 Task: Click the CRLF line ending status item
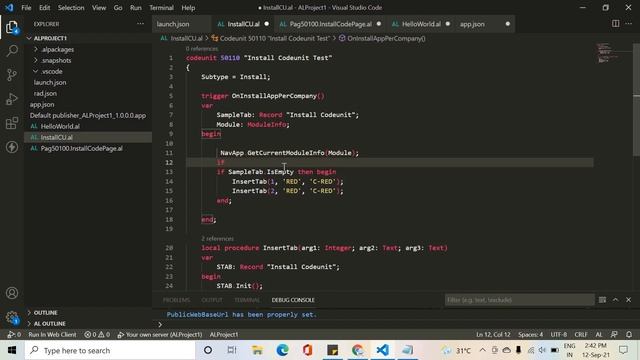(581, 335)
